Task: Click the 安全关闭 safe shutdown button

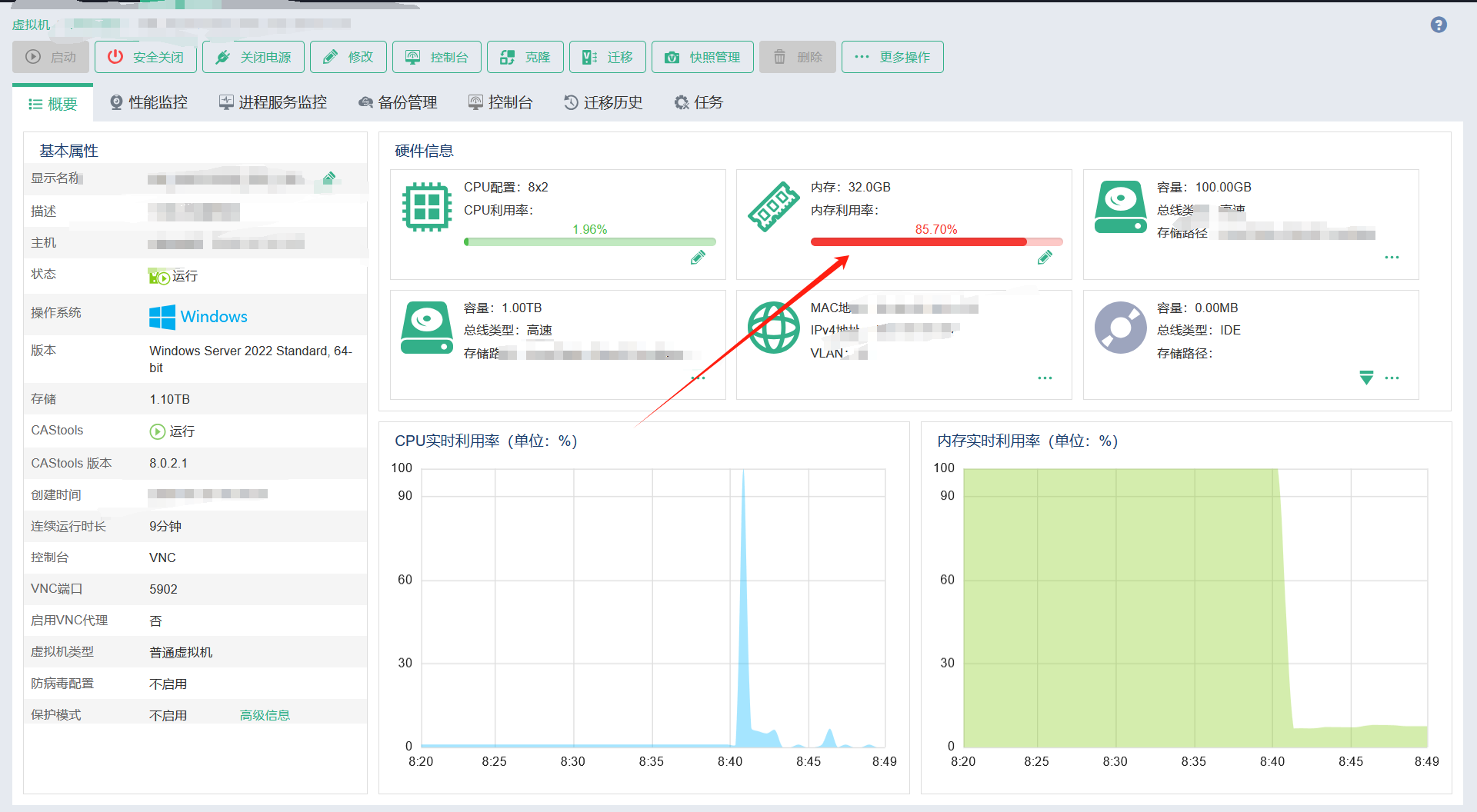Action: click(x=145, y=57)
